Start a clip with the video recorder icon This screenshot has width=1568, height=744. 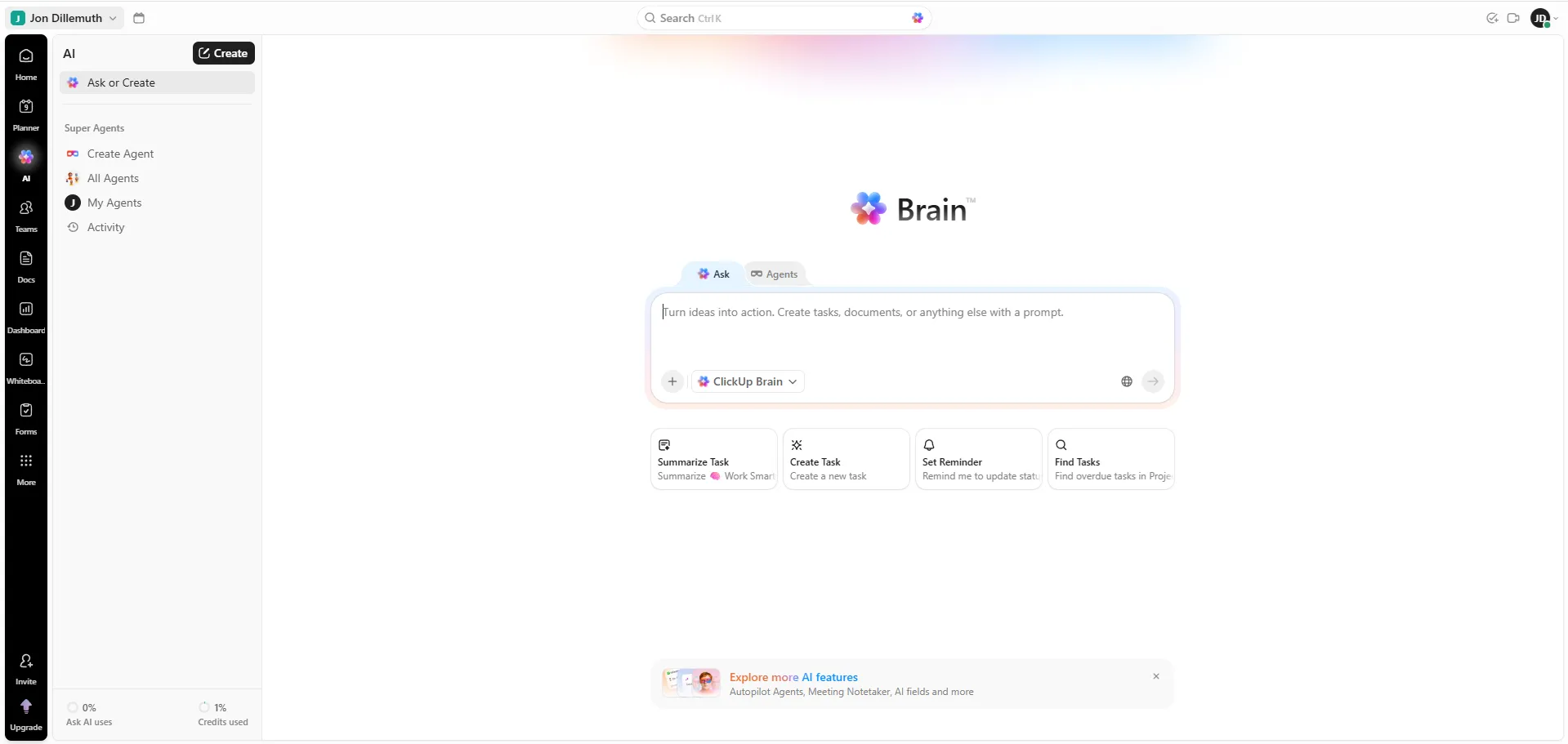[1512, 18]
